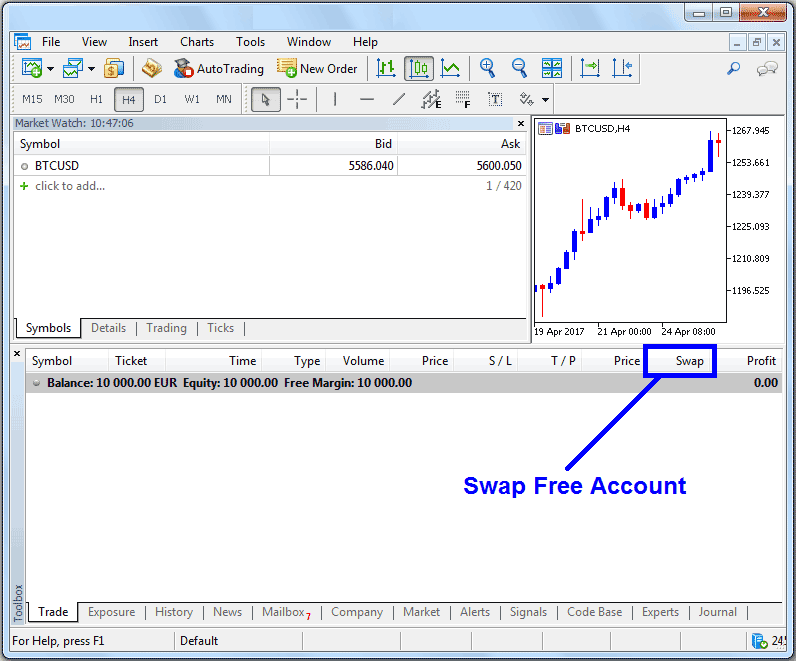Open the Code Base tab

[x=594, y=612]
